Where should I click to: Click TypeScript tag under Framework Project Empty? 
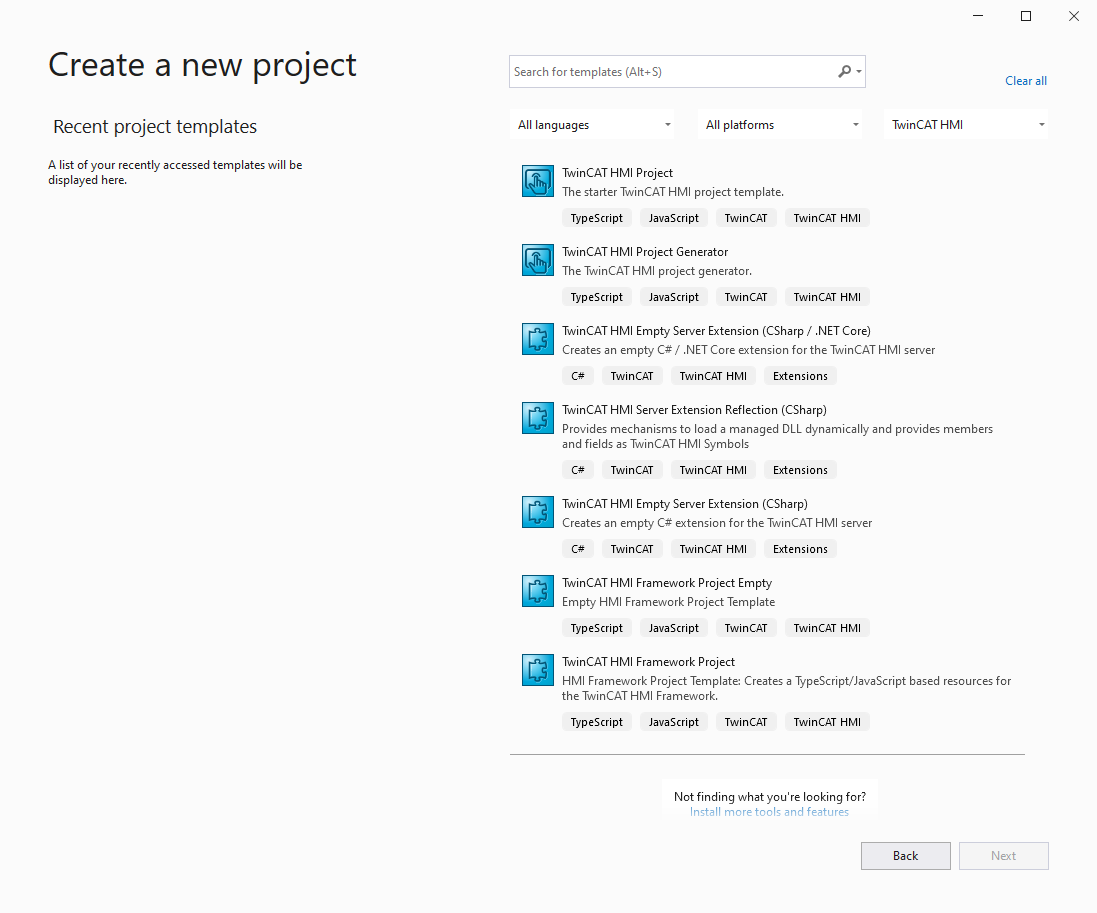[x=596, y=628]
